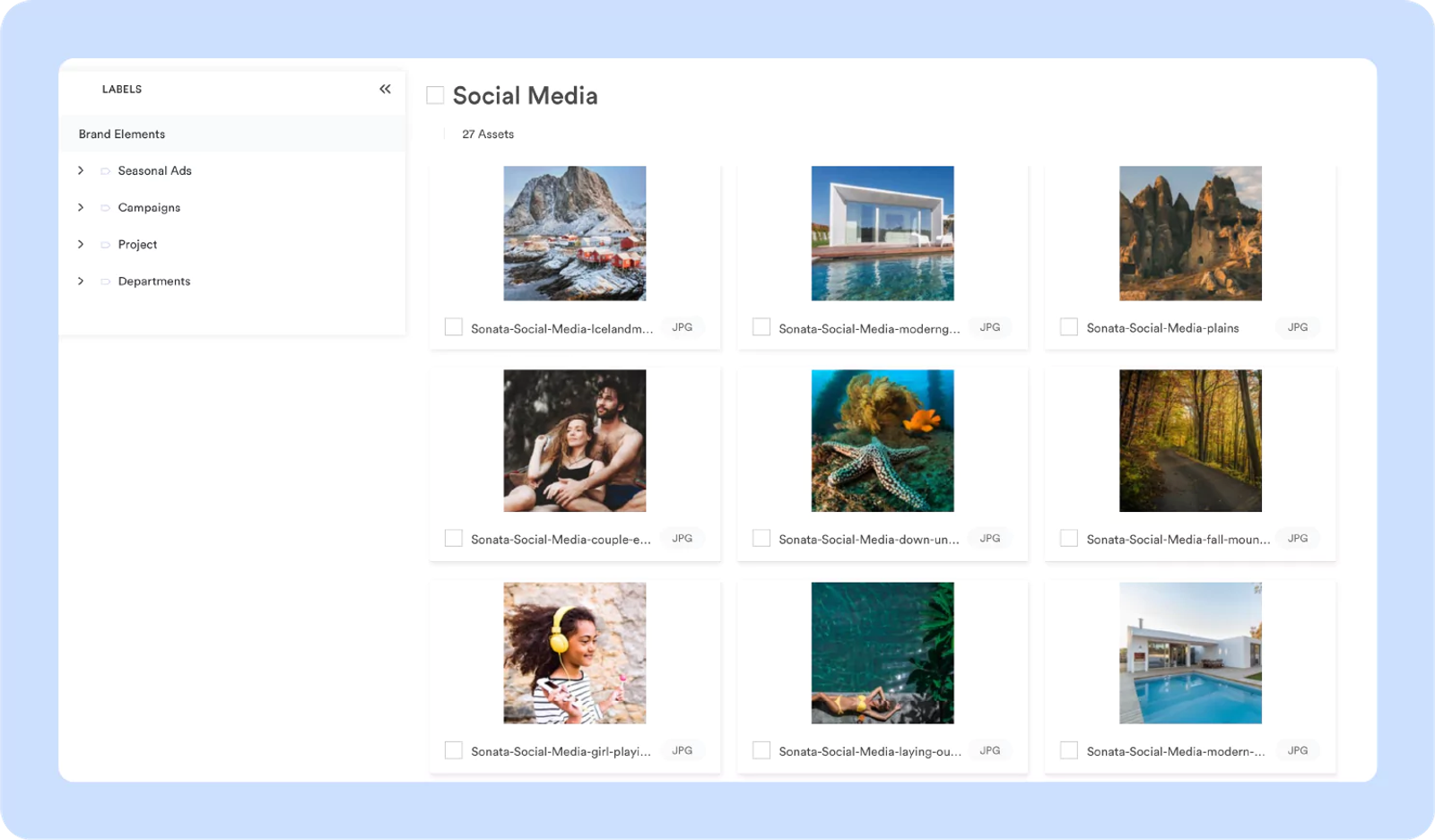Check the Sonata-Social-Media-Icelandm asset checkbox
The width and height of the screenshot is (1435, 840).
(x=454, y=327)
